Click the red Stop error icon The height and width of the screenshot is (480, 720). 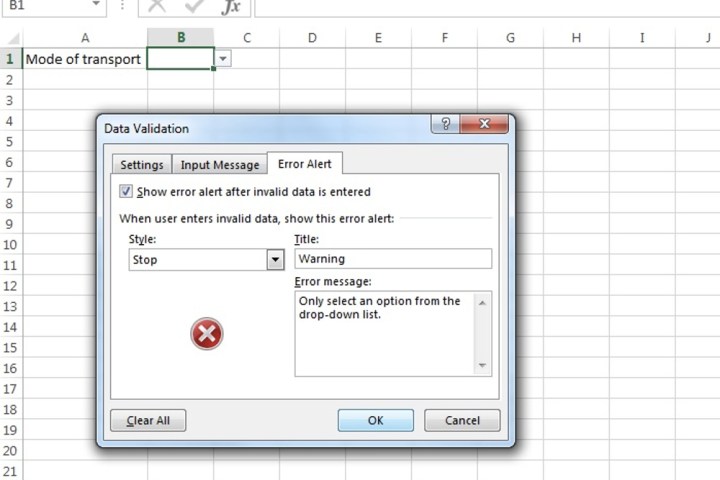pos(207,334)
